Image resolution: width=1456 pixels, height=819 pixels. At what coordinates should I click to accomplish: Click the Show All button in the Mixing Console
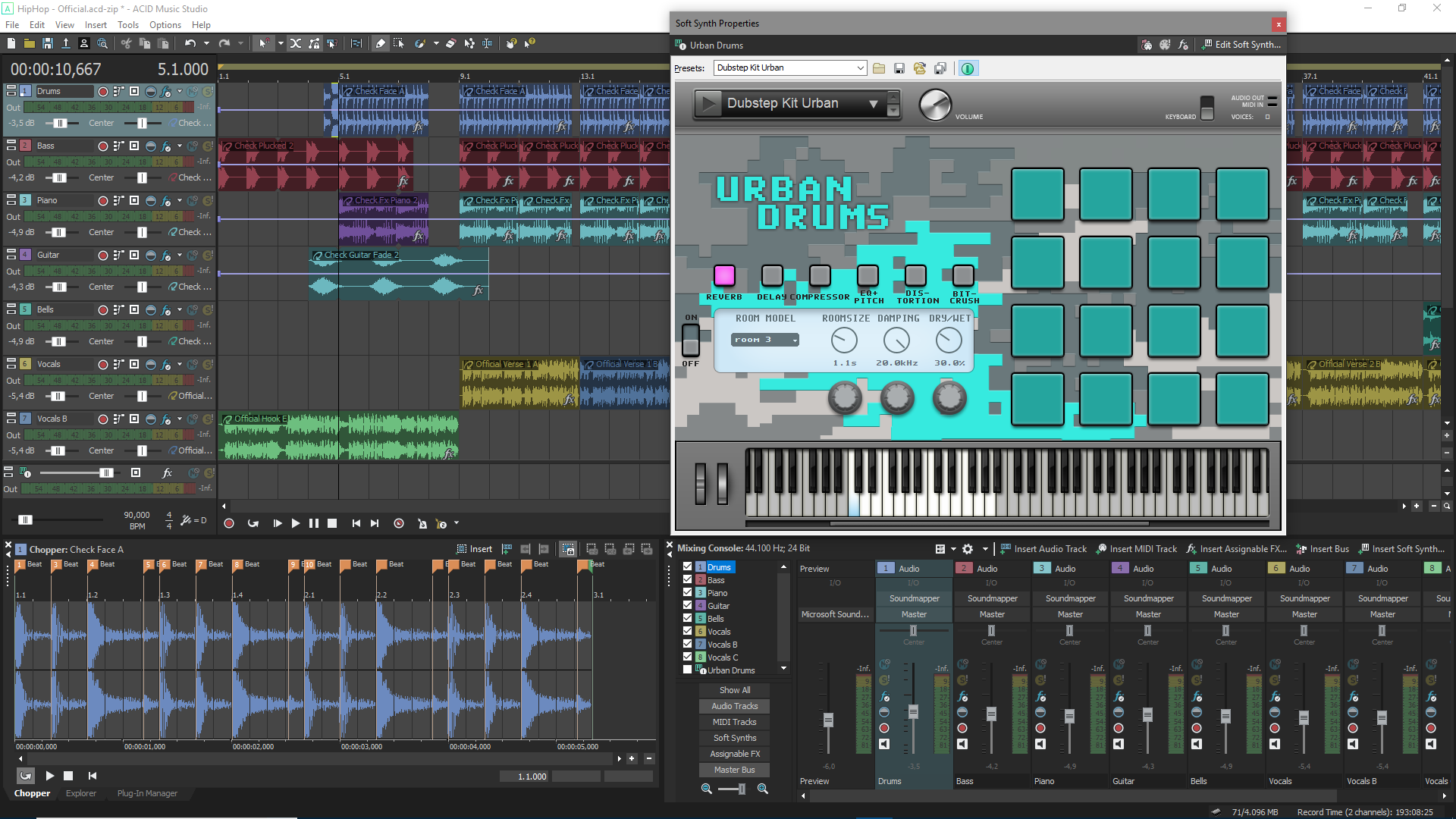click(733, 689)
